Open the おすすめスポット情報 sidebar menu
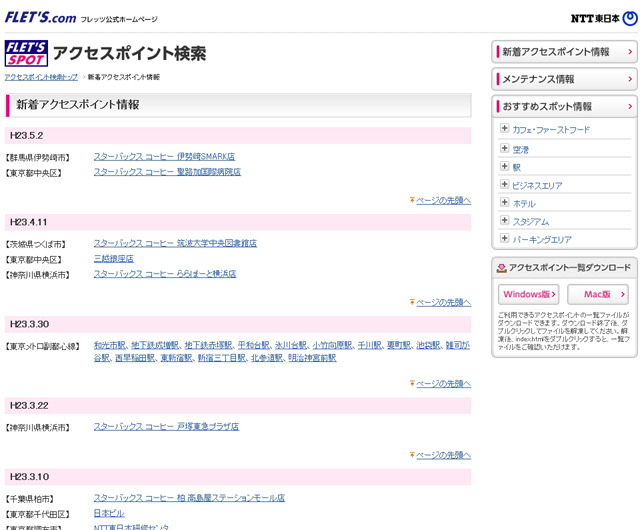 564,107
